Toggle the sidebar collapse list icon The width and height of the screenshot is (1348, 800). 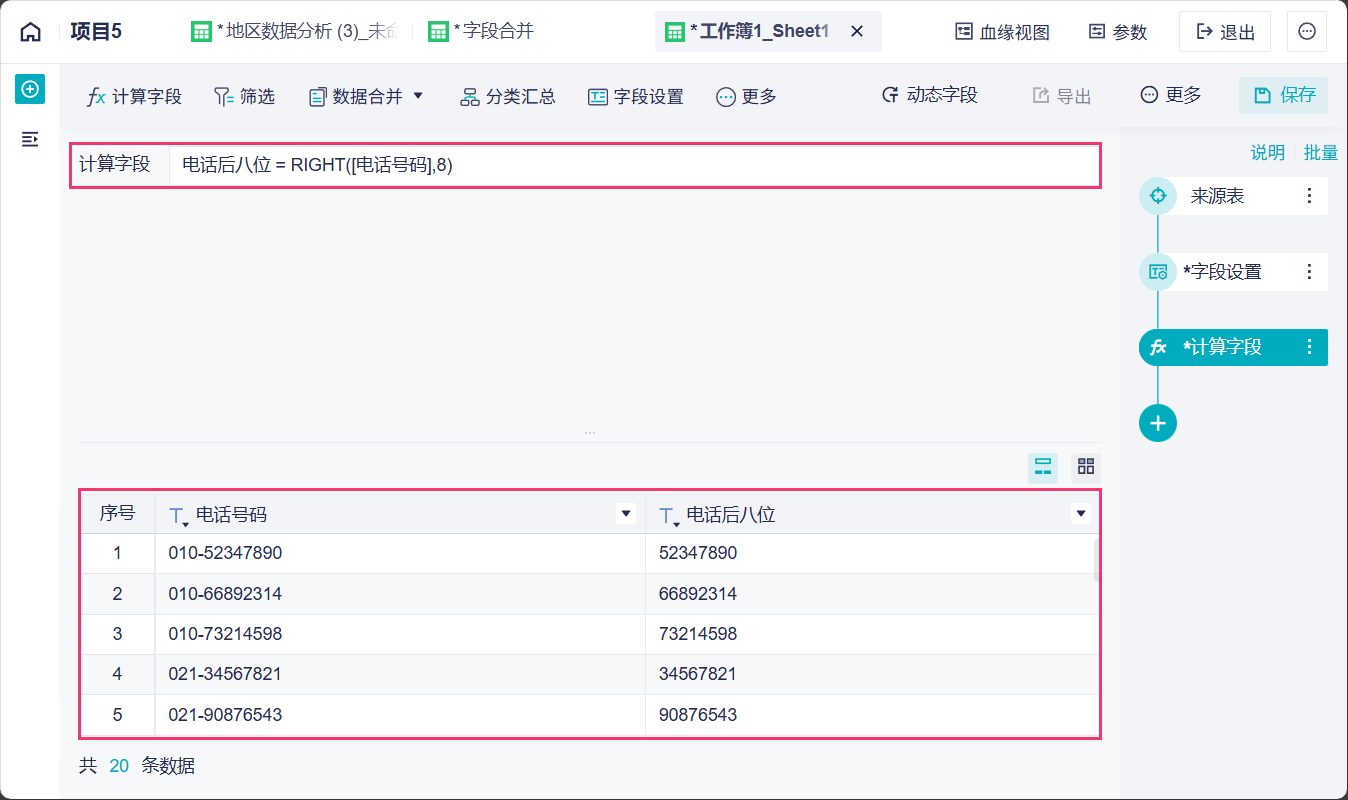tap(30, 139)
